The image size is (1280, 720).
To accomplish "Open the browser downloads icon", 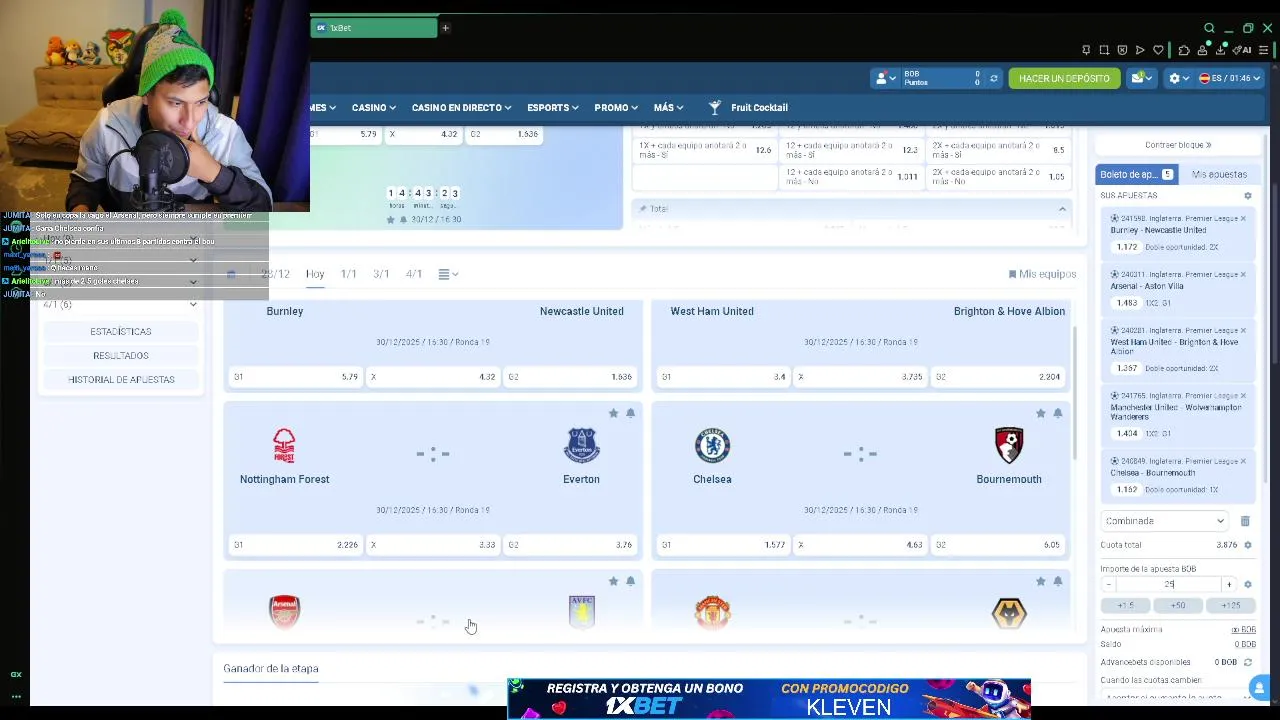I will click(x=1221, y=50).
